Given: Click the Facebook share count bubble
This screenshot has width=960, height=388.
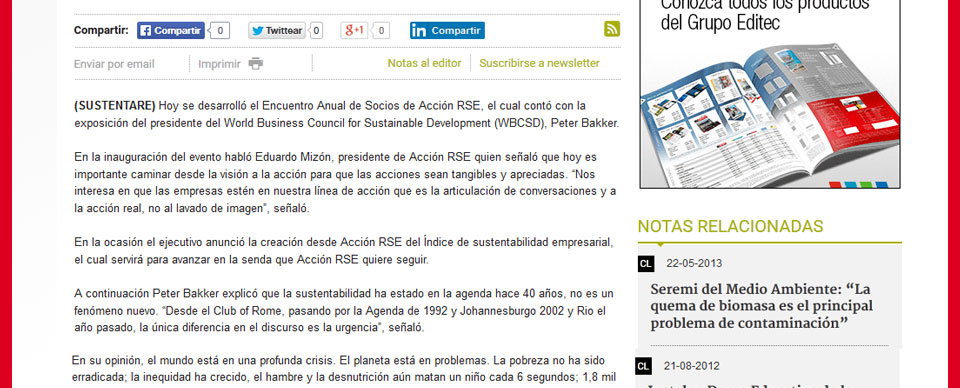Looking at the screenshot, I should tap(219, 31).
